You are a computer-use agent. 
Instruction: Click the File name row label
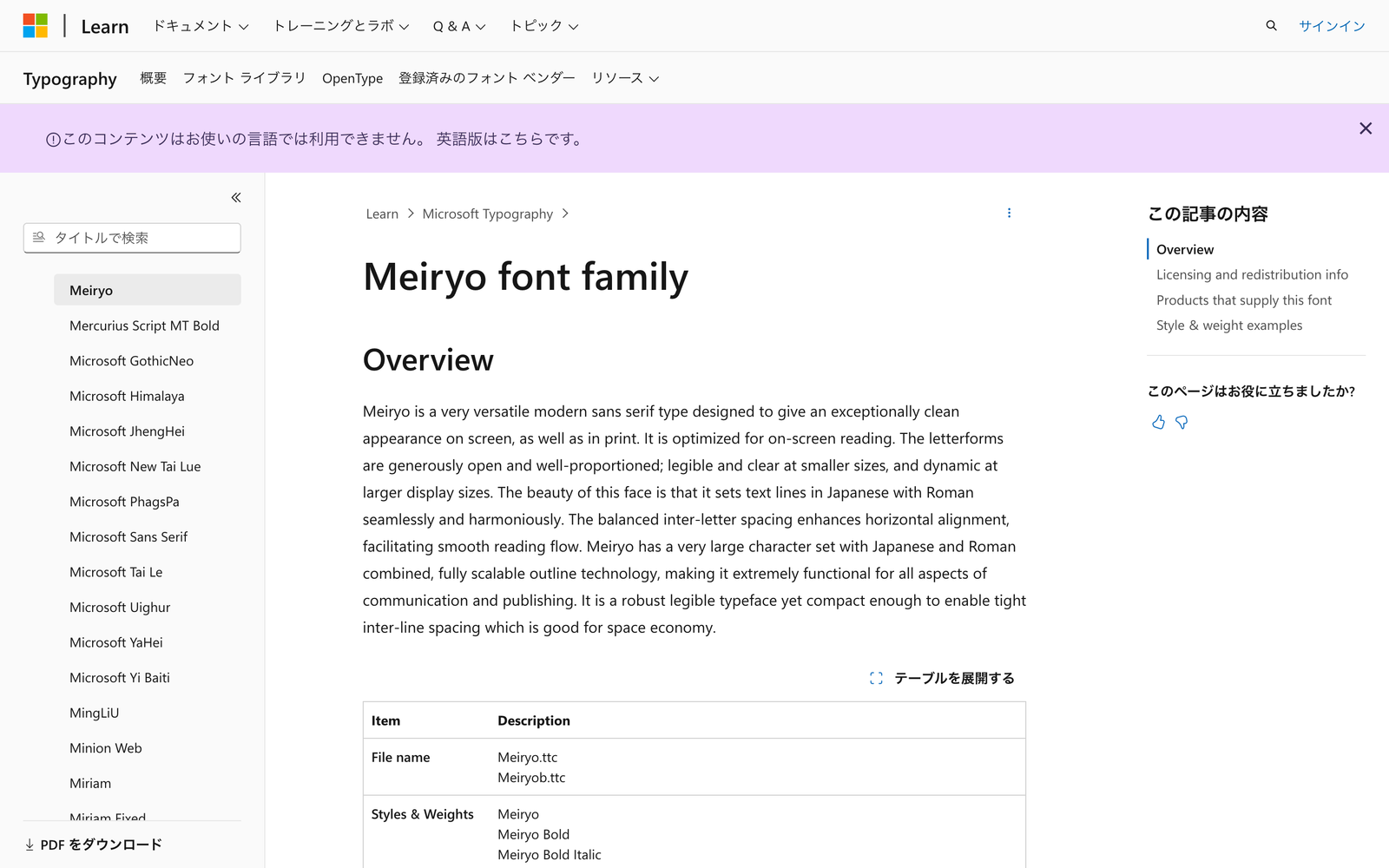click(400, 758)
